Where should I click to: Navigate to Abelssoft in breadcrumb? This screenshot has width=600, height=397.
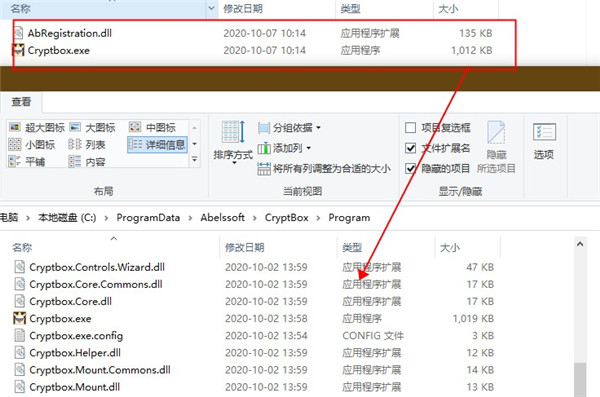[222, 218]
